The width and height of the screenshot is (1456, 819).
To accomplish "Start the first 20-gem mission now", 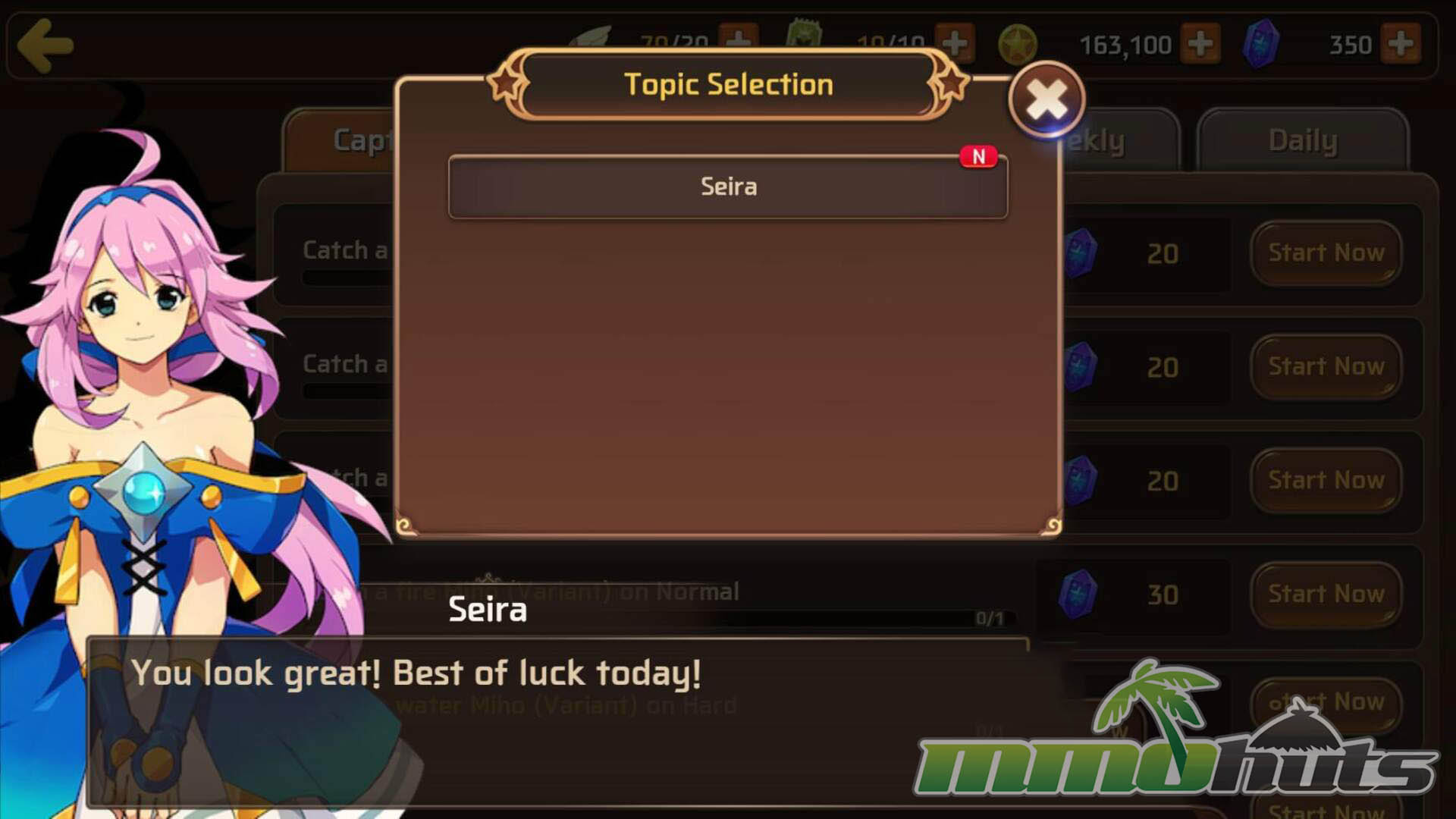I will pos(1326,253).
